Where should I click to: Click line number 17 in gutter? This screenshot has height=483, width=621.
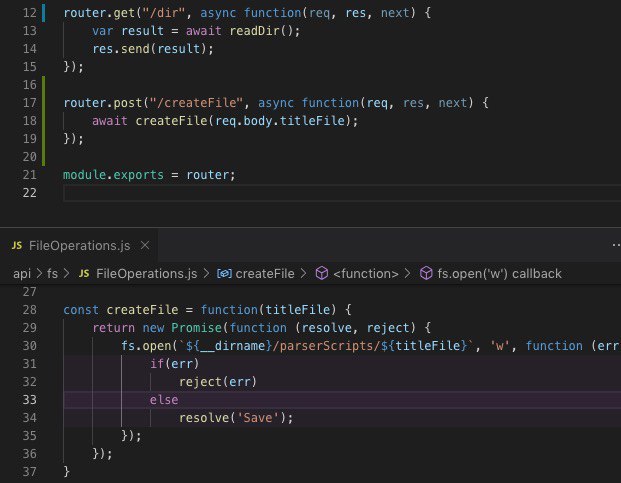coord(30,103)
